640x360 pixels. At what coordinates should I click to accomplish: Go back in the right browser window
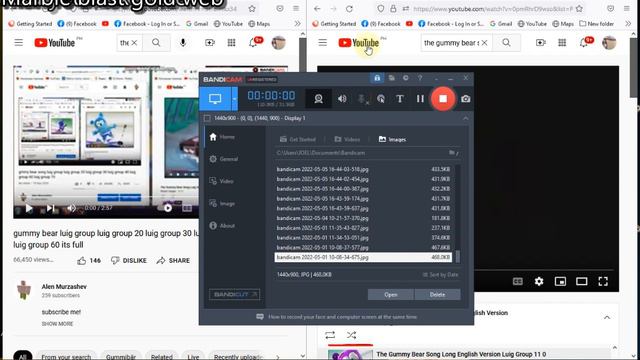point(317,9)
